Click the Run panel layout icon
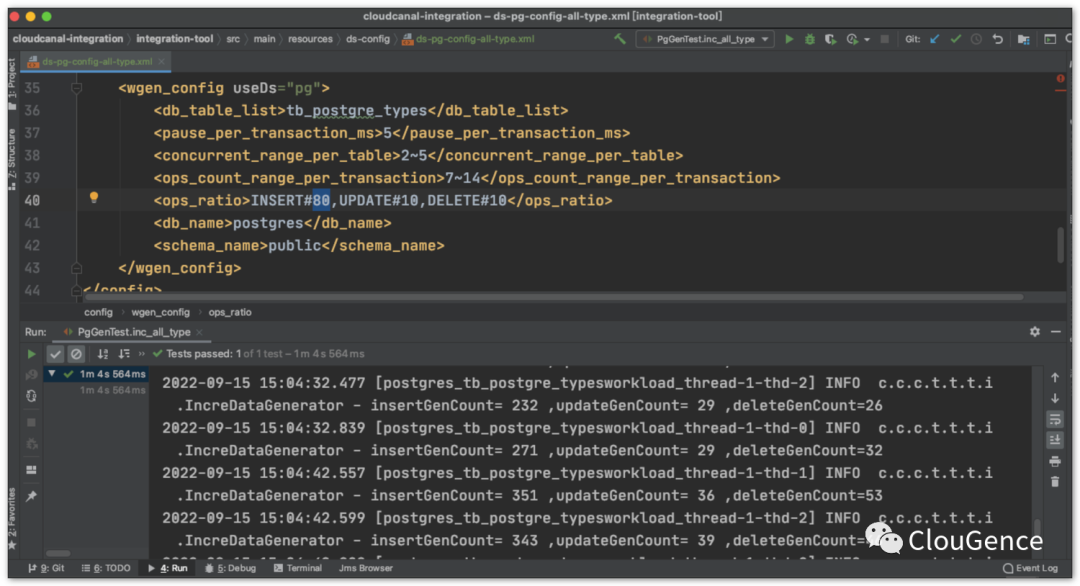The width and height of the screenshot is (1080, 586). pos(31,470)
